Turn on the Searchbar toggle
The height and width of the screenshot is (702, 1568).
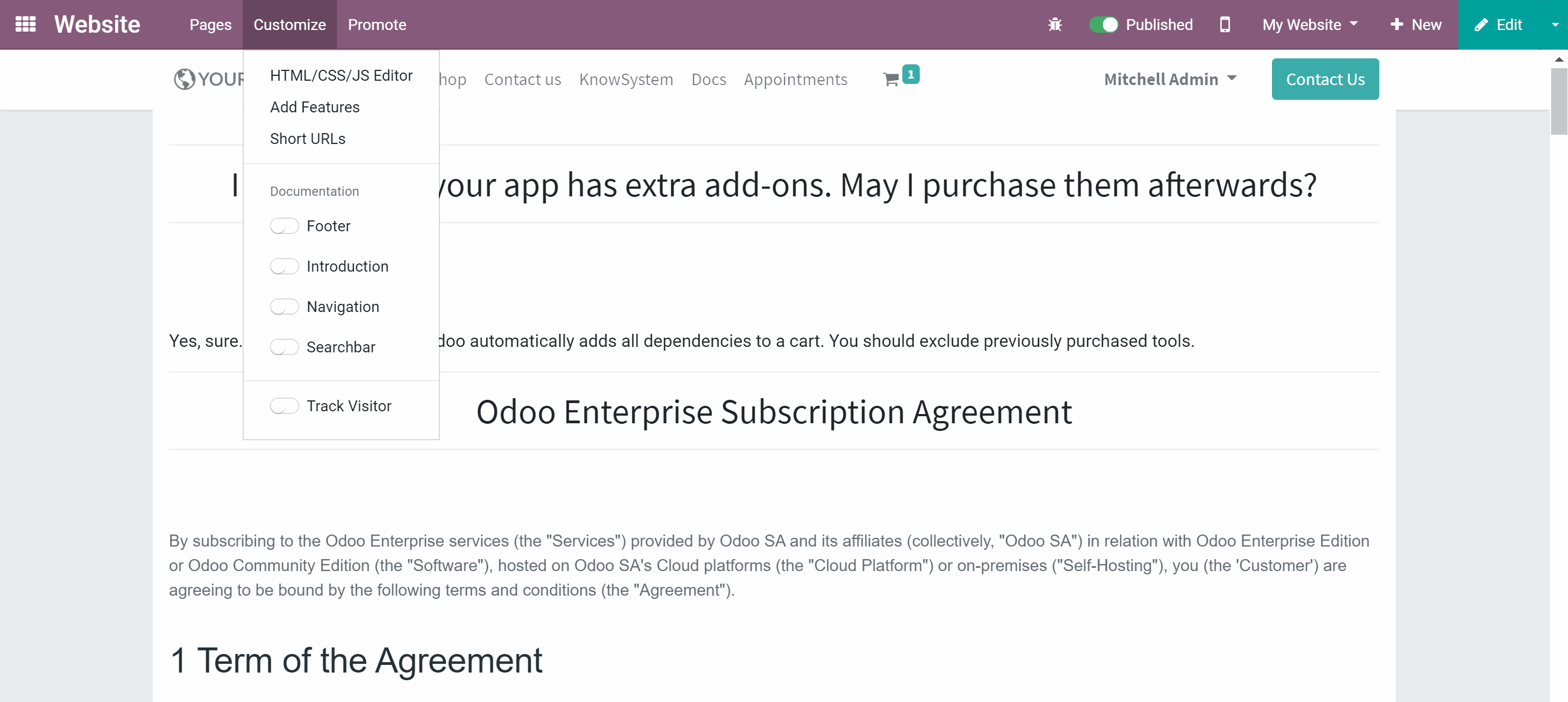click(x=284, y=347)
